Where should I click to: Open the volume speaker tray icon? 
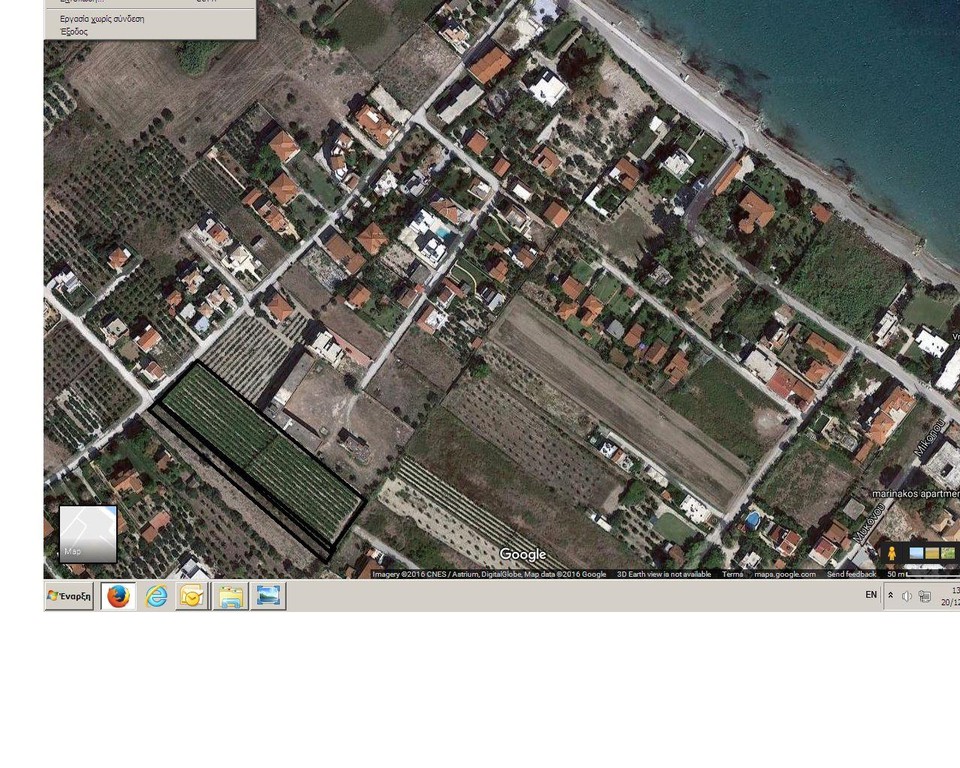tap(907, 596)
